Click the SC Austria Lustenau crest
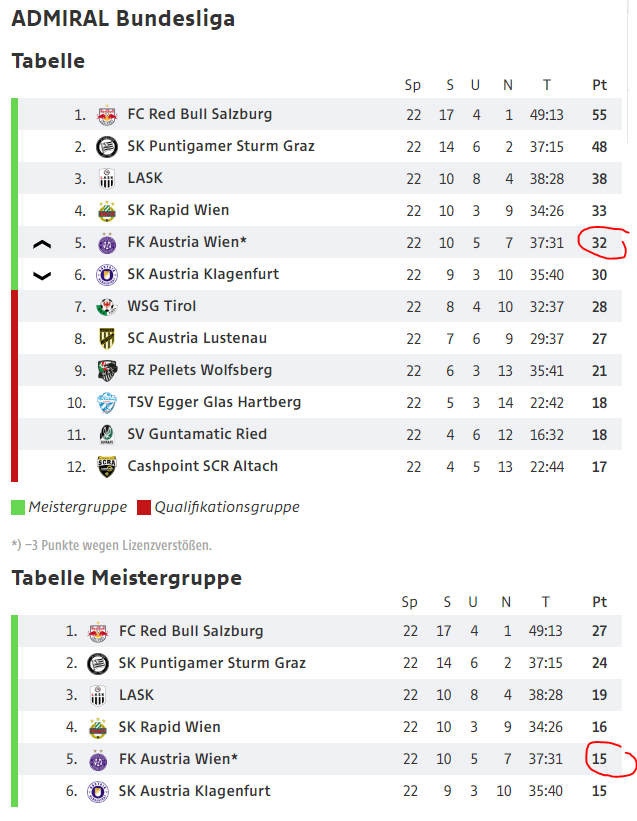 107,338
